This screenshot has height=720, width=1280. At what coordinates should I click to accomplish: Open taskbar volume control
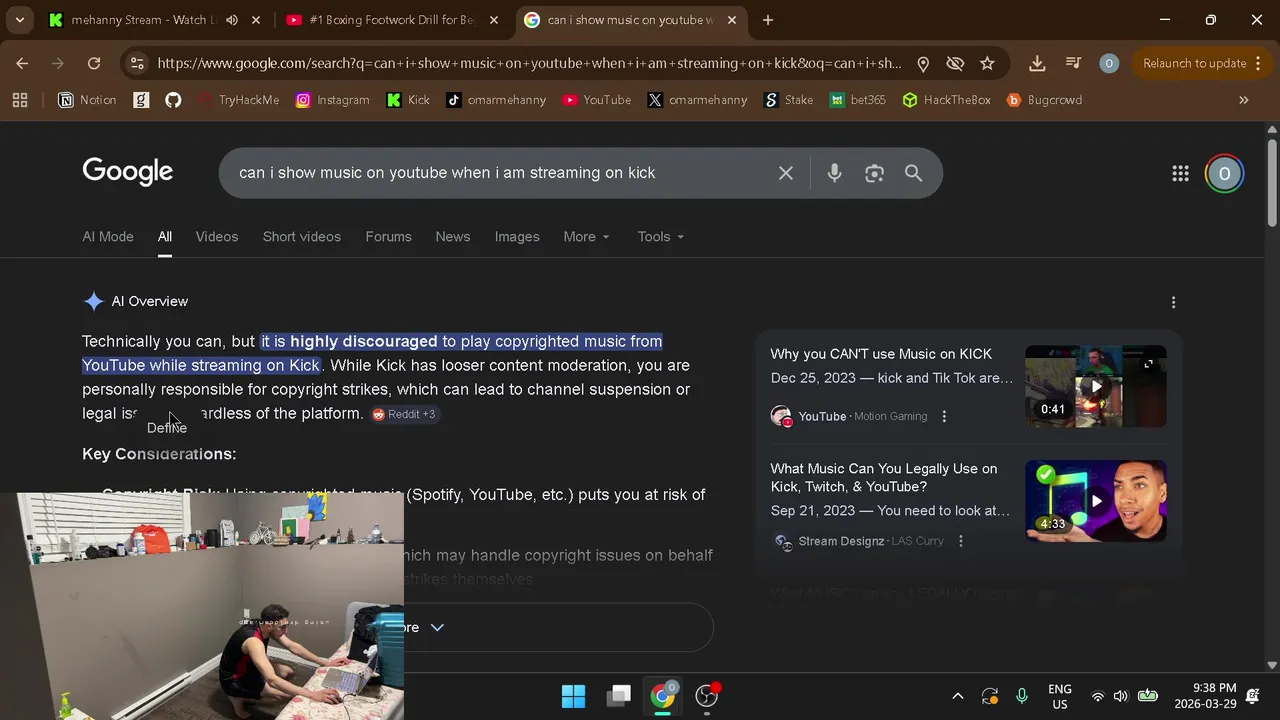[x=1120, y=696]
